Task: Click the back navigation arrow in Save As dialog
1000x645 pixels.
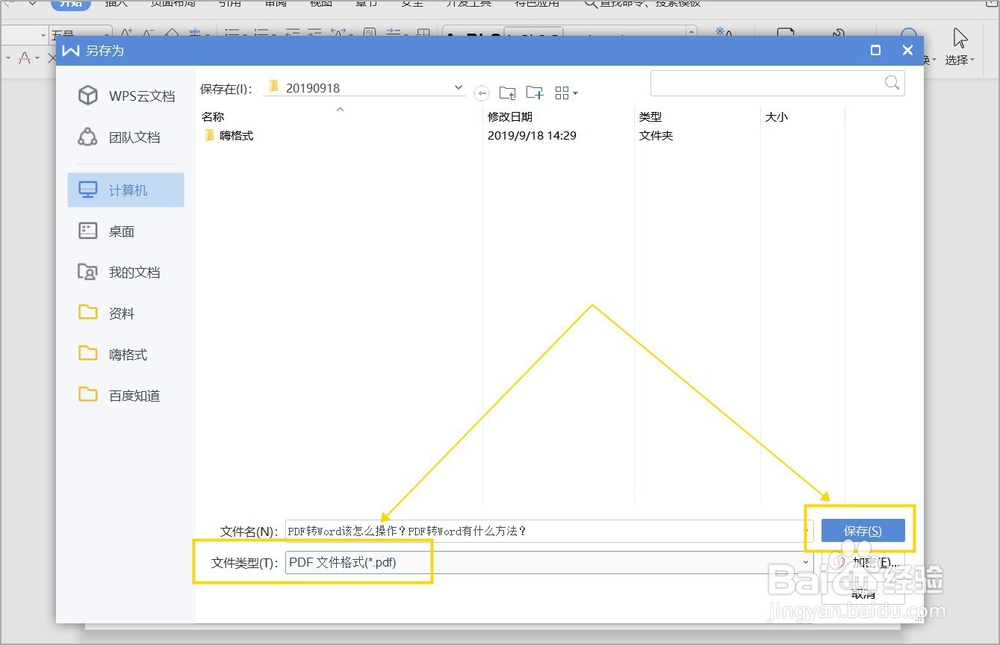Action: click(482, 92)
